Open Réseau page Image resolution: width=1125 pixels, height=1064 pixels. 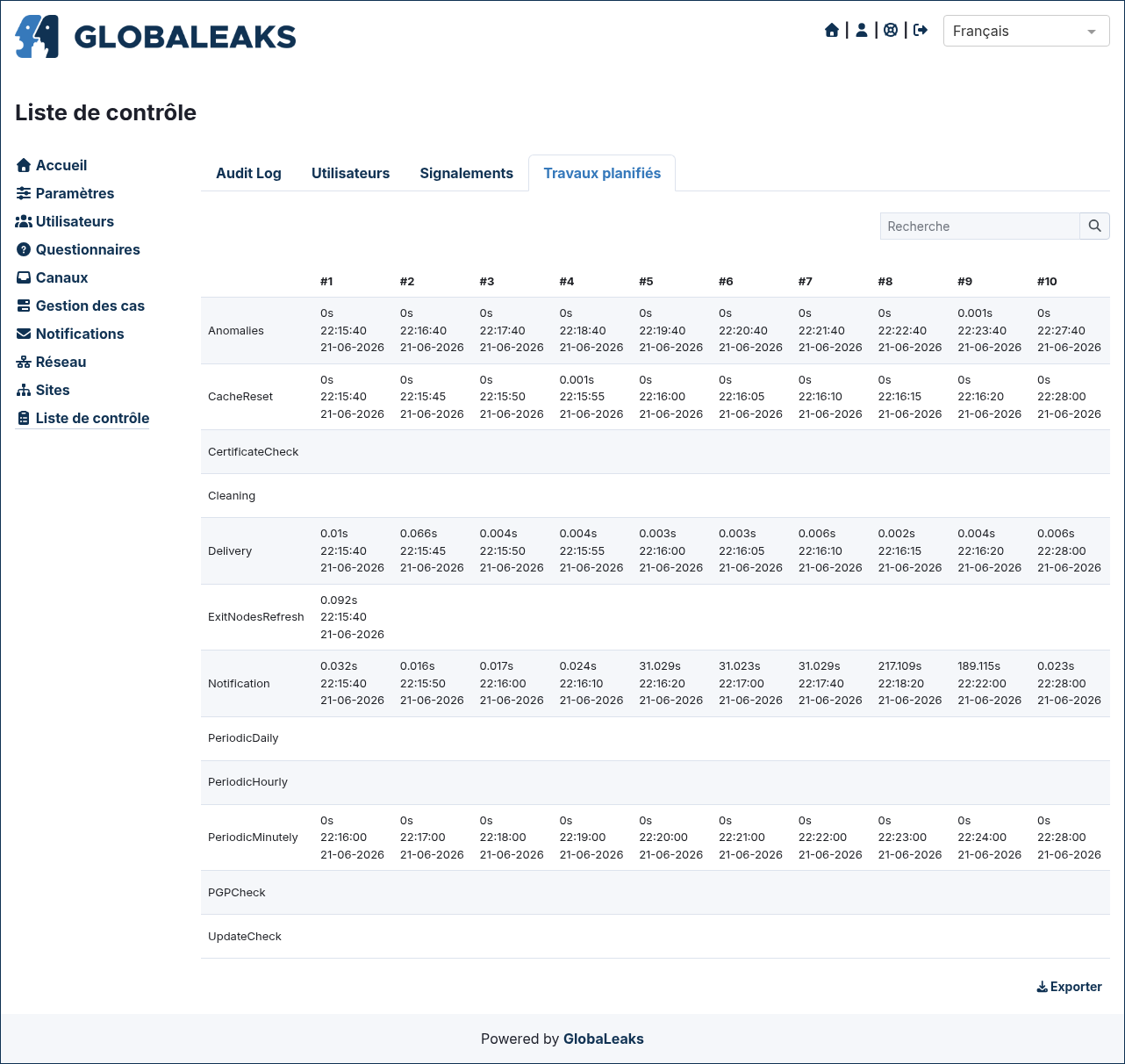pos(61,362)
